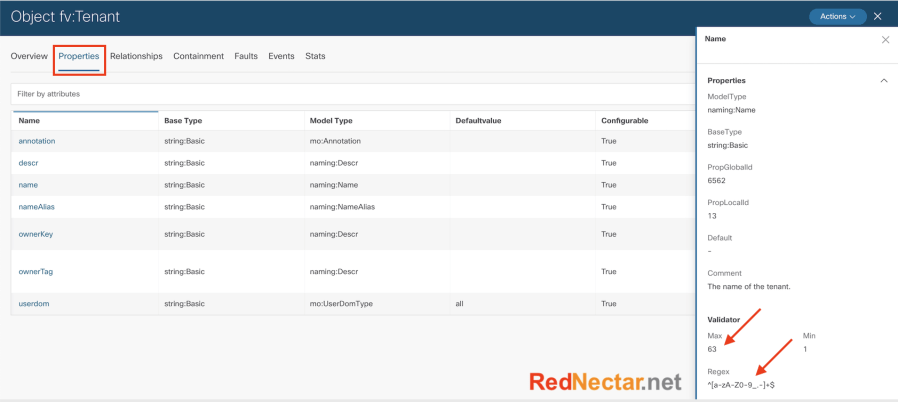Go to the Containment tab
This screenshot has height=402, width=898.
198,57
